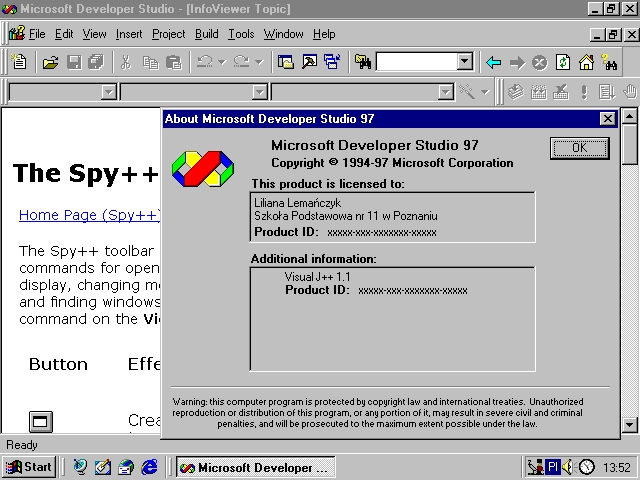Open the Build menu
The image size is (640, 480).
point(207,34)
